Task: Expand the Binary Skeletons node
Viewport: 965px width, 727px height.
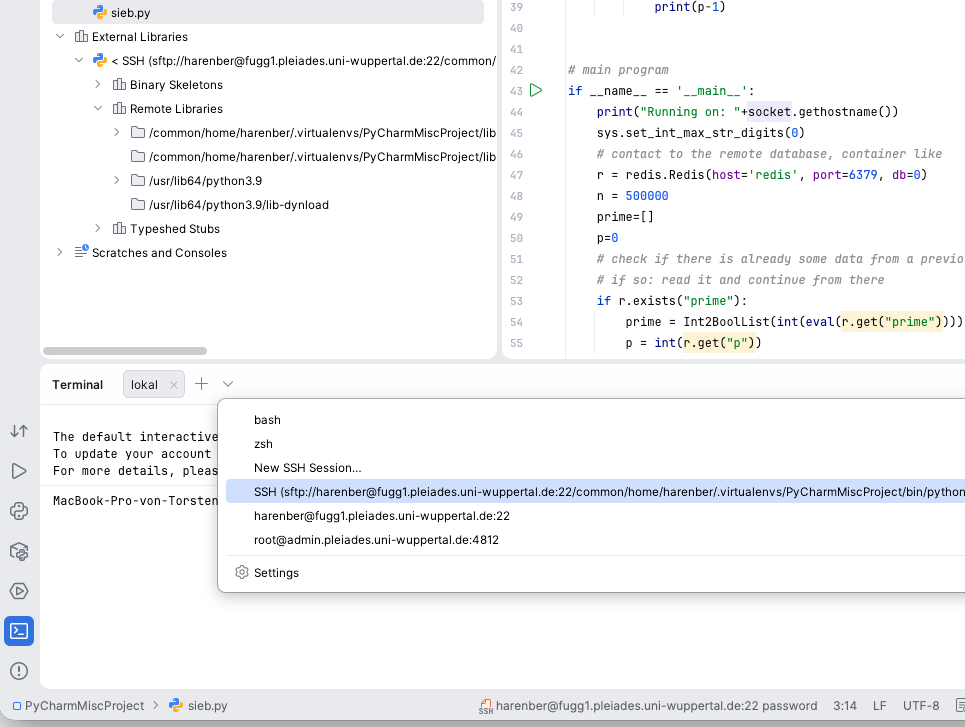Action: 98,85
